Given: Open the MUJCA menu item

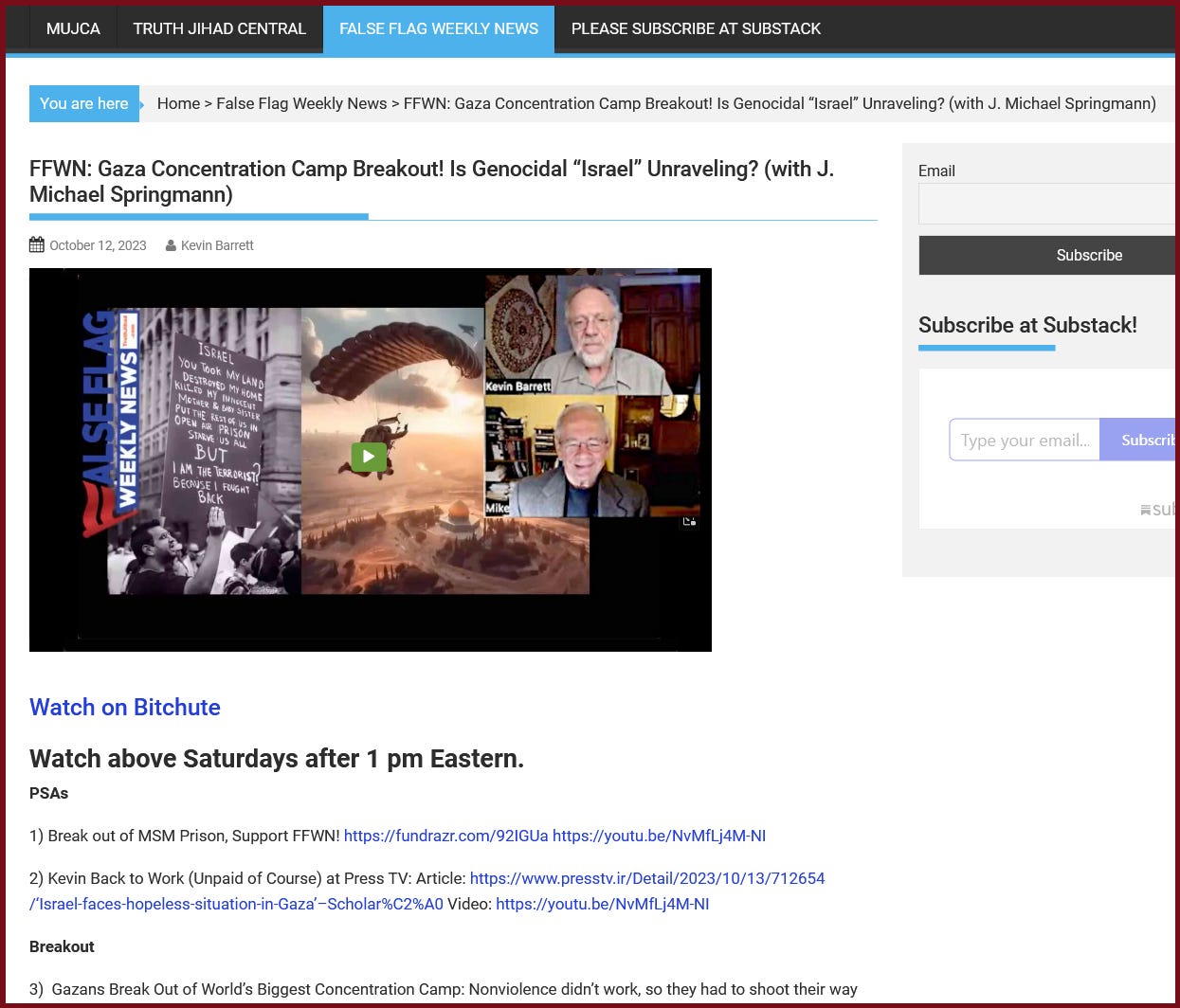Looking at the screenshot, I should click(x=73, y=28).
